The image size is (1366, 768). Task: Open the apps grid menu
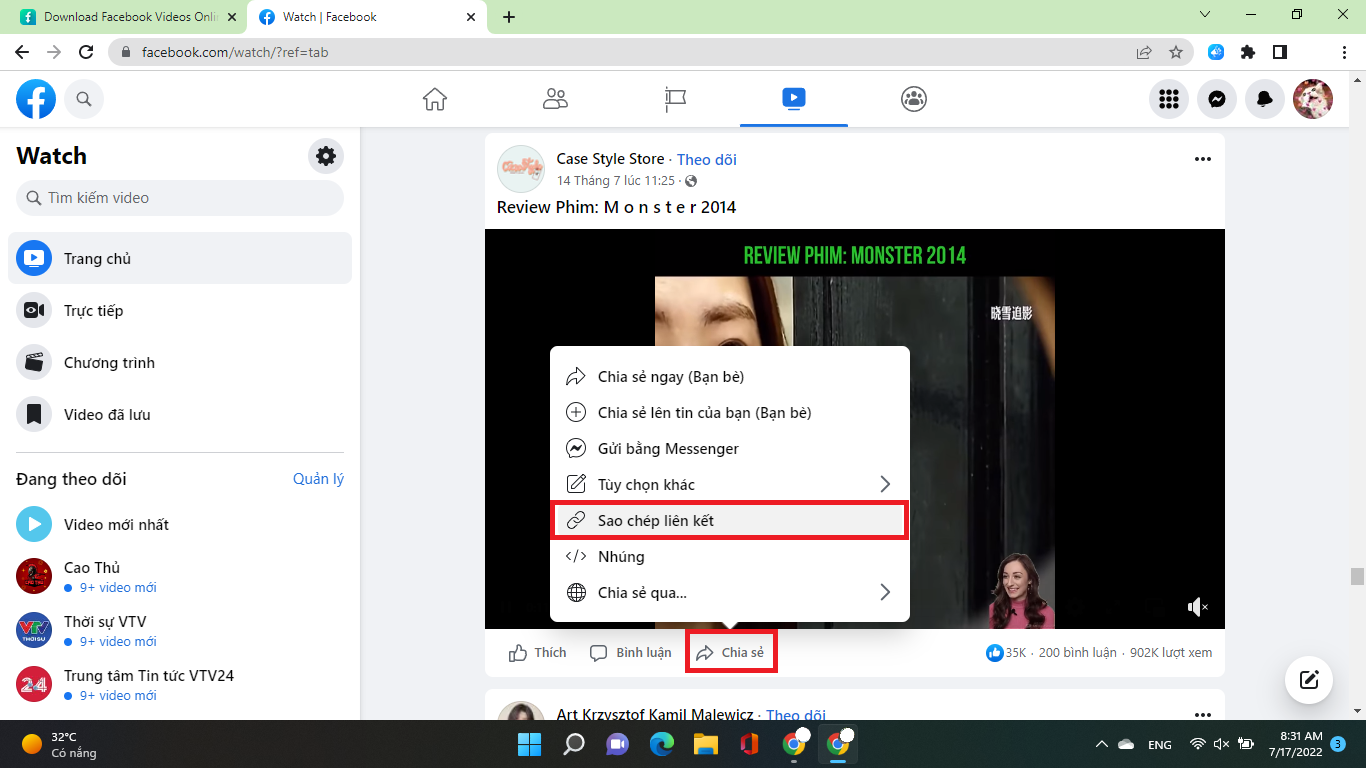click(1169, 99)
